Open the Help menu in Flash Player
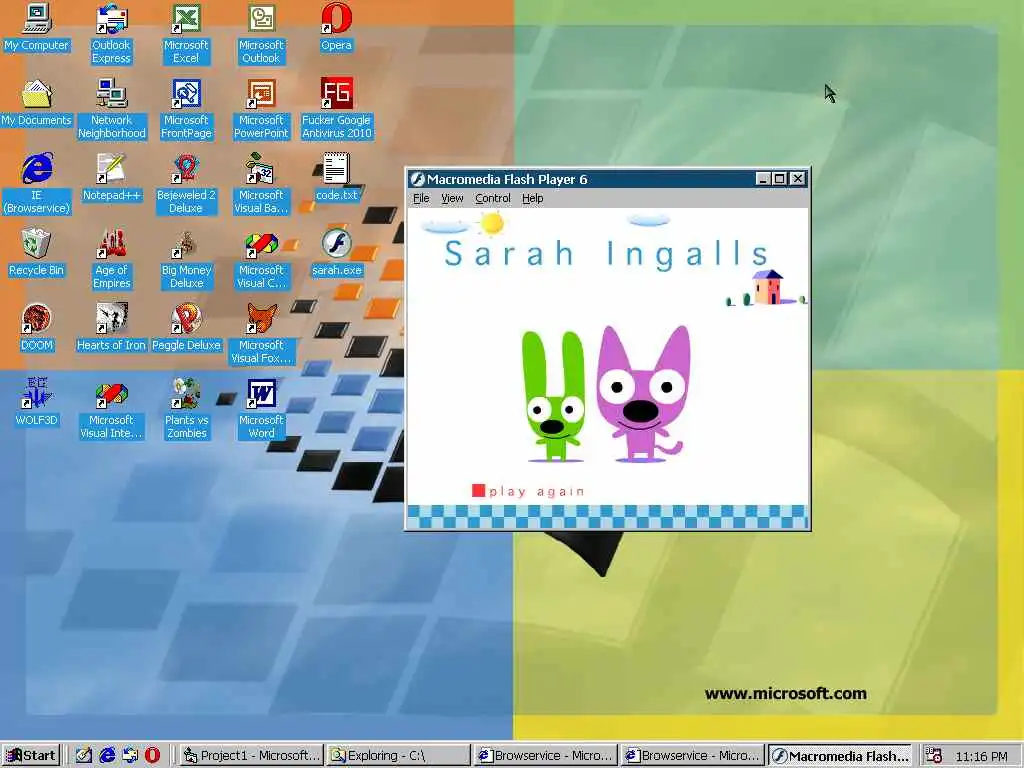1024x768 pixels. coord(532,198)
